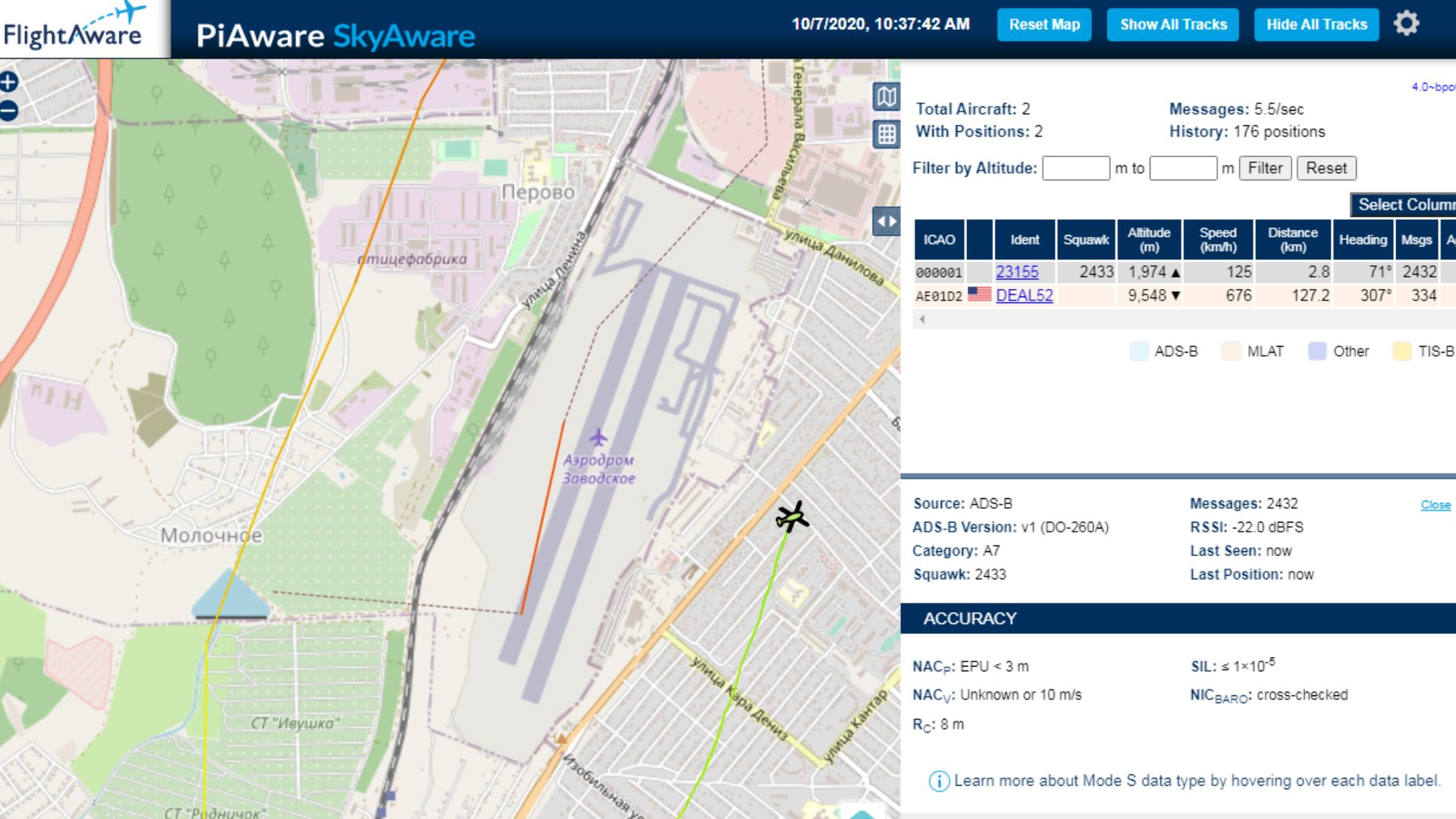Image resolution: width=1456 pixels, height=819 pixels.
Task: Sort table by Speed (km/h) column
Action: pyautogui.click(x=1218, y=240)
